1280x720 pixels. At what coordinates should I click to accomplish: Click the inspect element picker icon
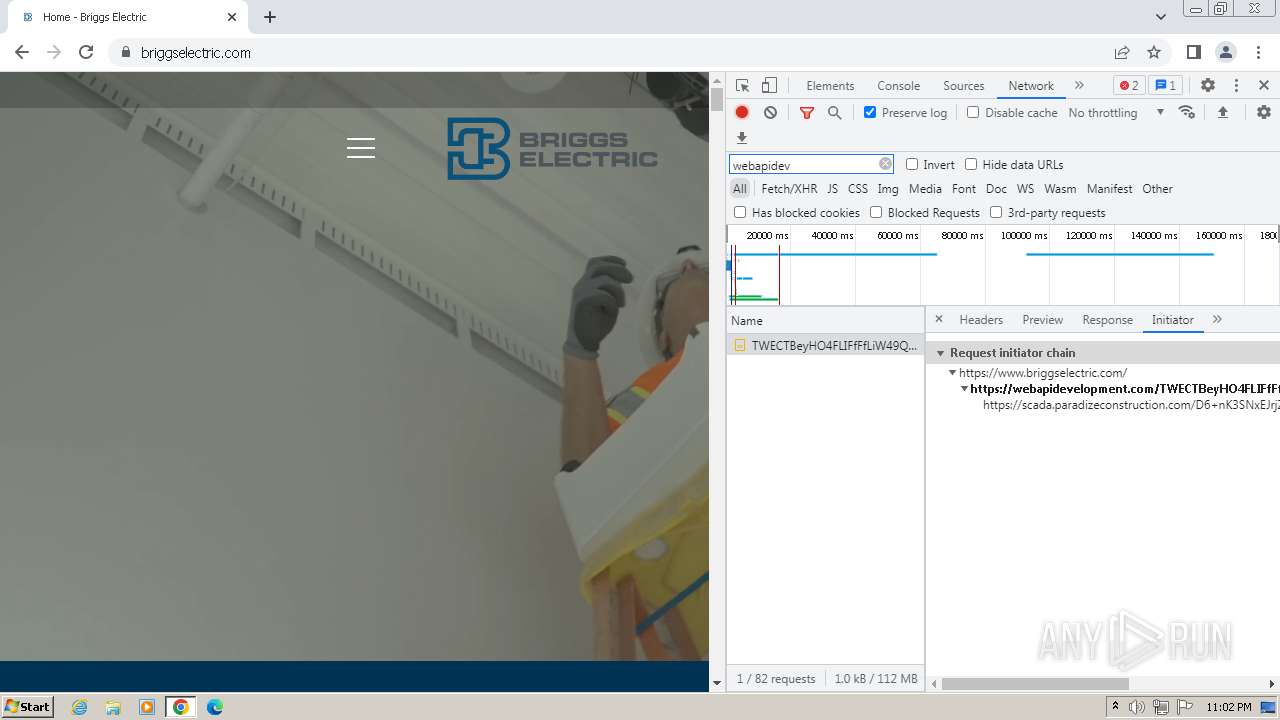[x=742, y=86]
